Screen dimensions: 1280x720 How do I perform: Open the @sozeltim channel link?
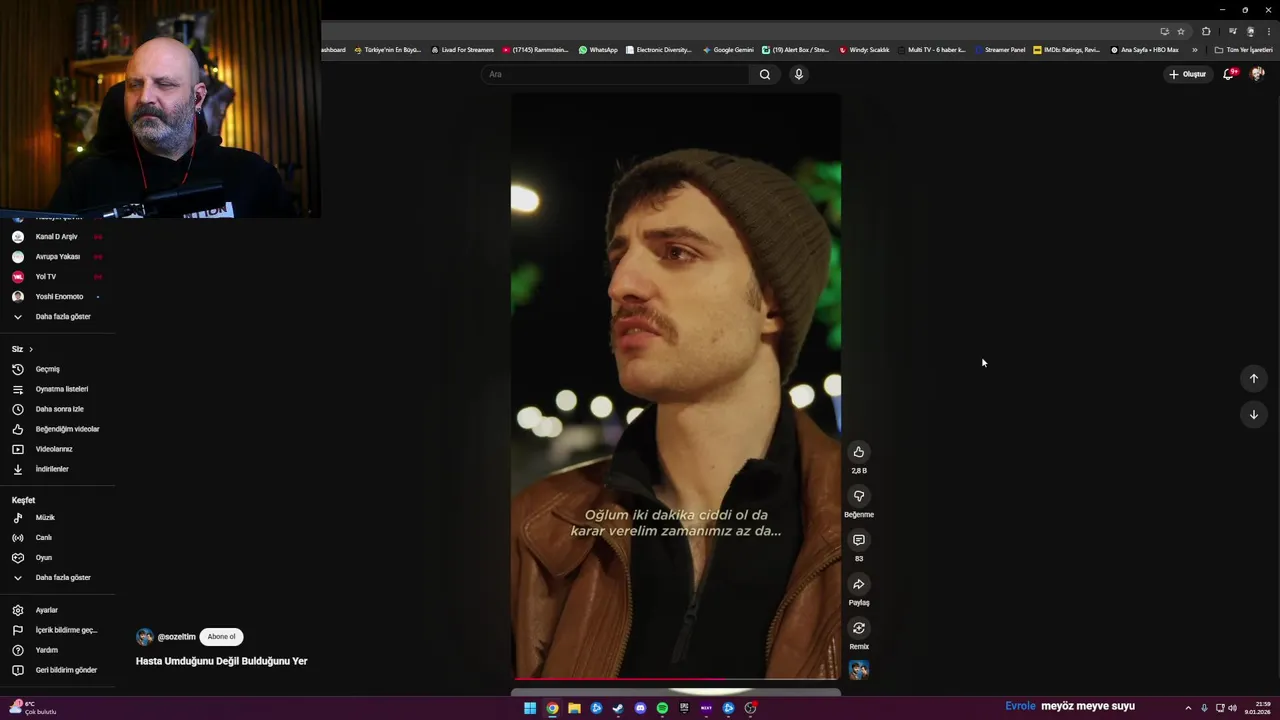pyautogui.click(x=177, y=637)
